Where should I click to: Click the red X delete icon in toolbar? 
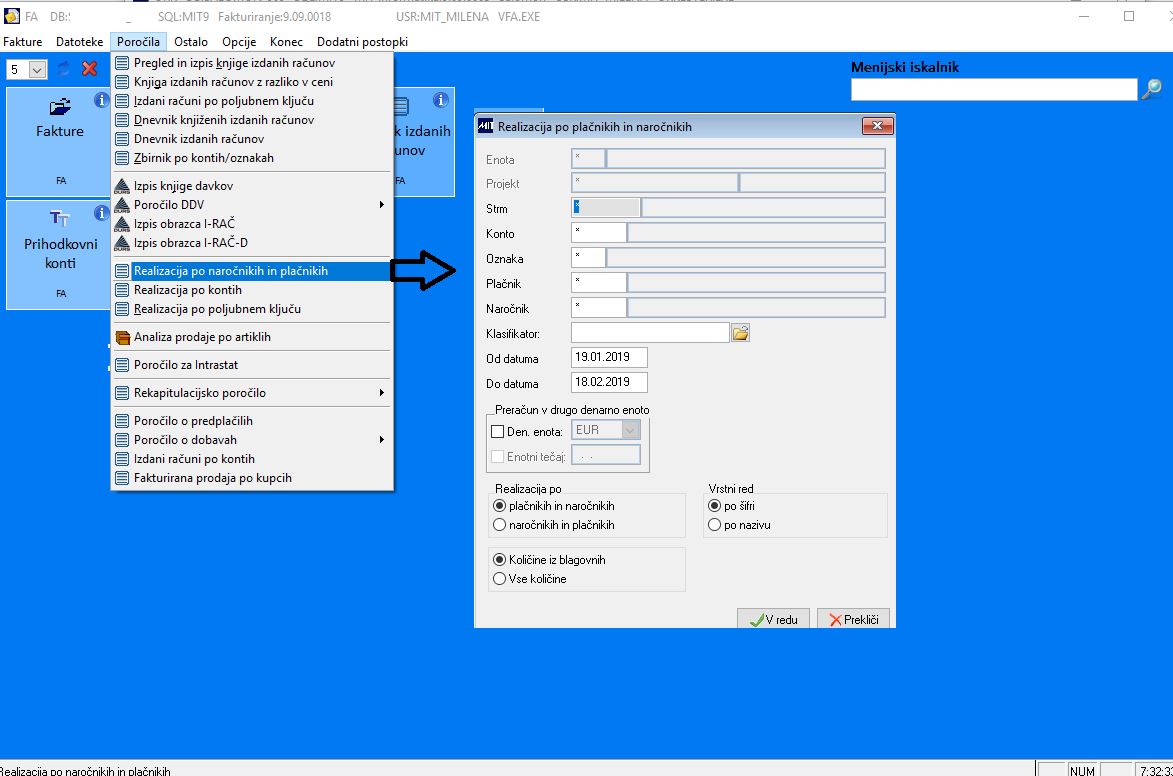pos(90,69)
